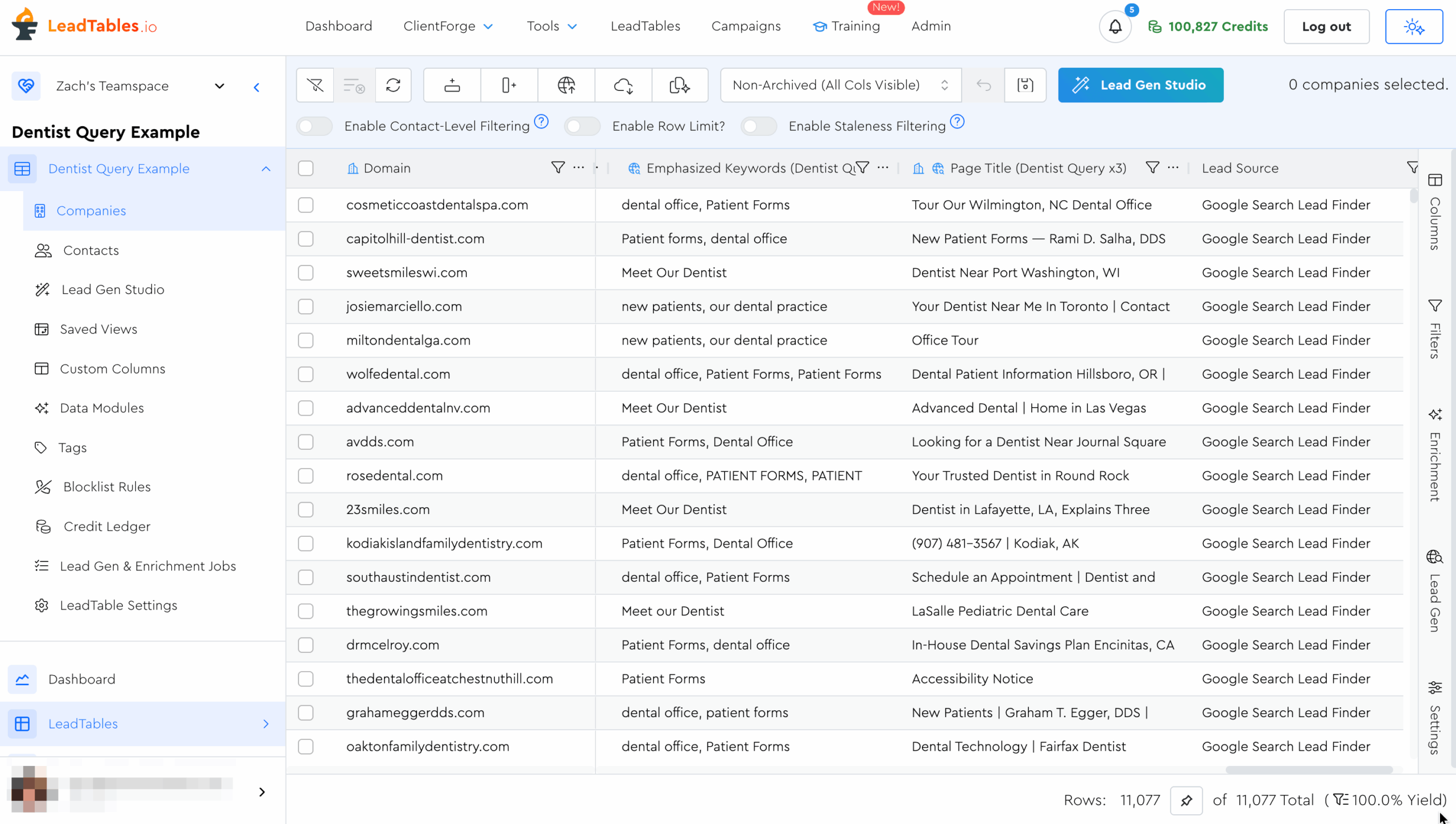Click the cloud download export icon
Screen dimensions: 1456x824
[x=623, y=85]
